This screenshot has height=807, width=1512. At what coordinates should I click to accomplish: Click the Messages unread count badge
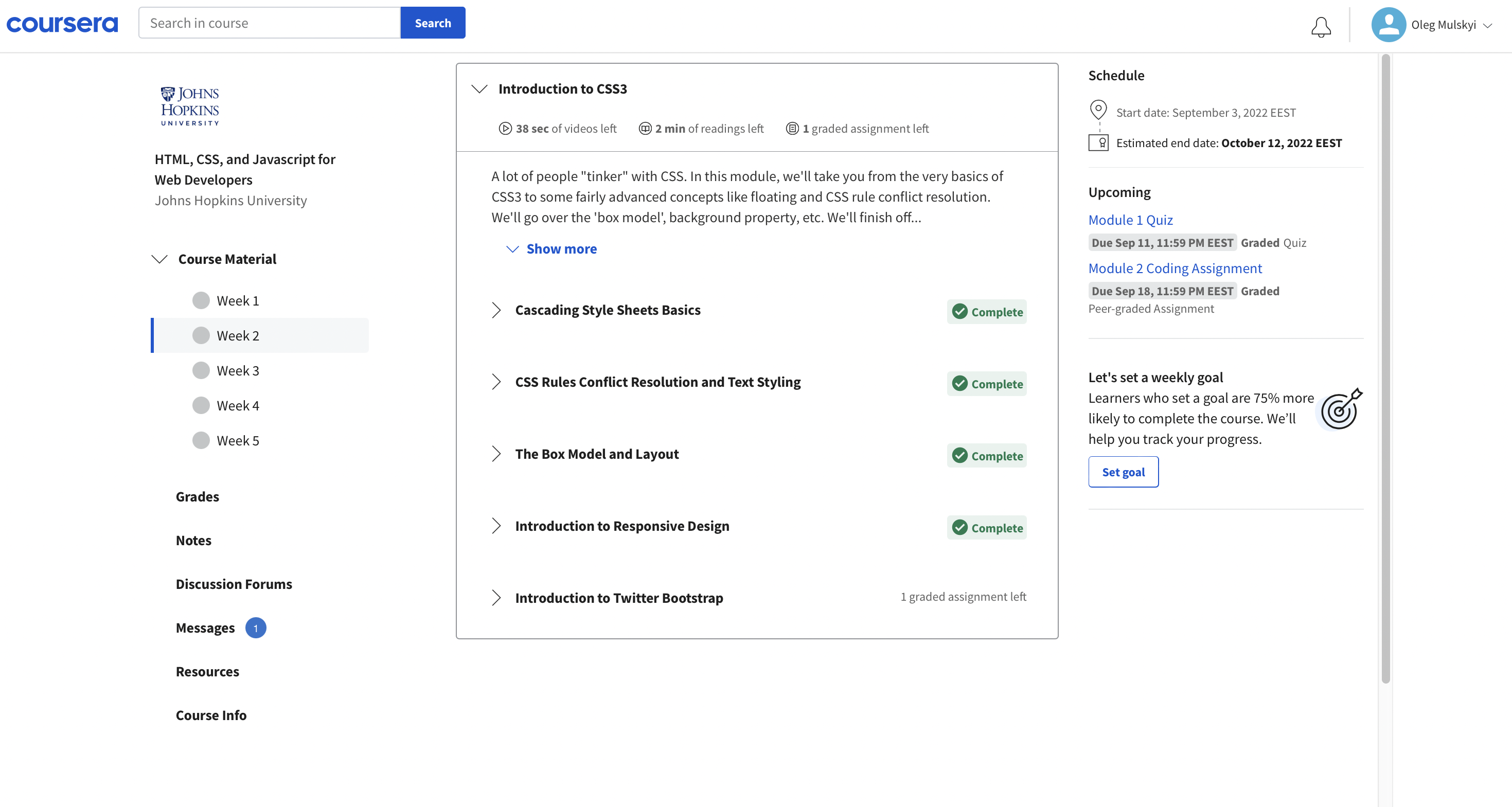255,628
